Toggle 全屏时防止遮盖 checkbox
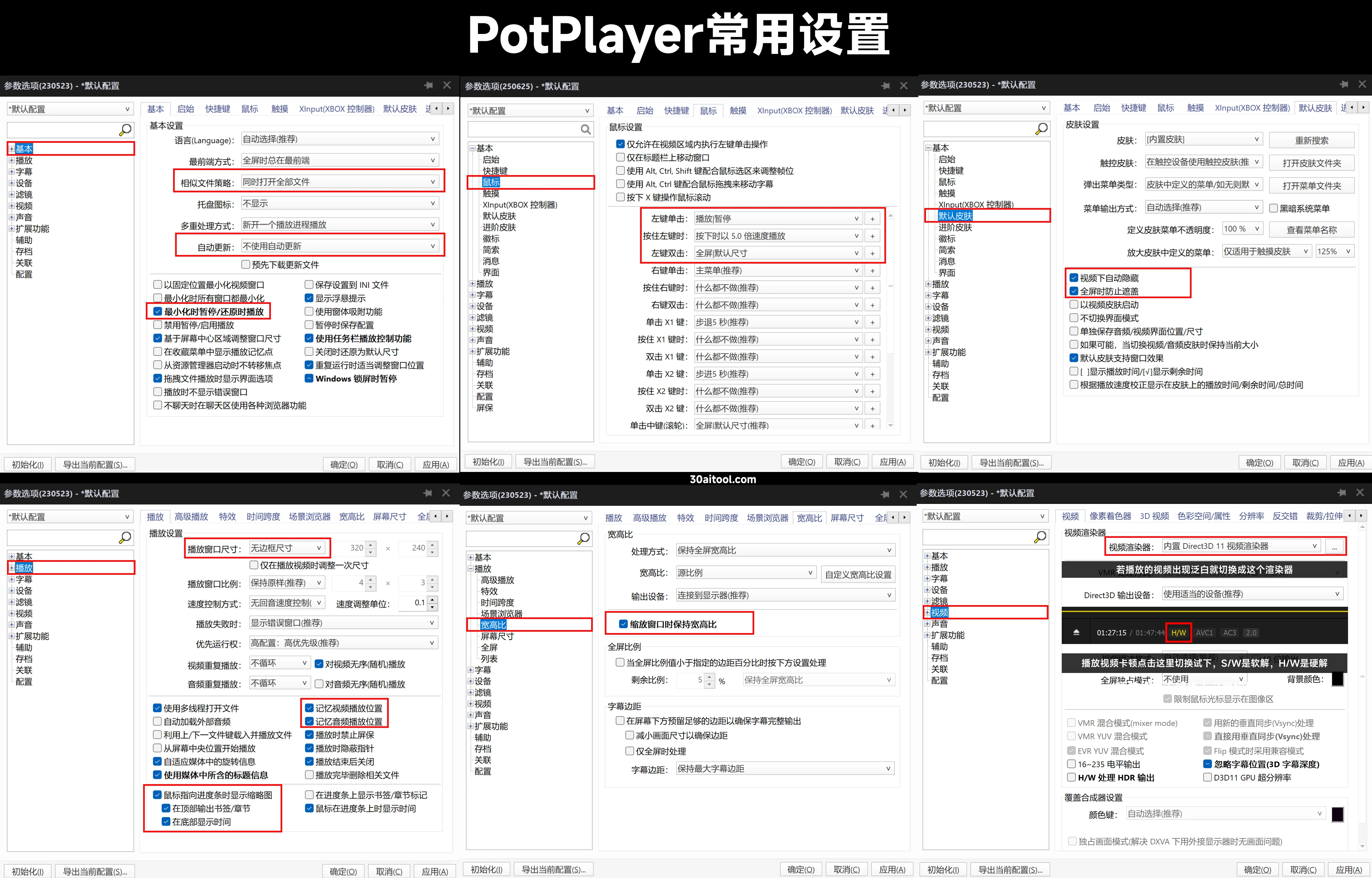This screenshot has width=1372, height=878. (1074, 291)
